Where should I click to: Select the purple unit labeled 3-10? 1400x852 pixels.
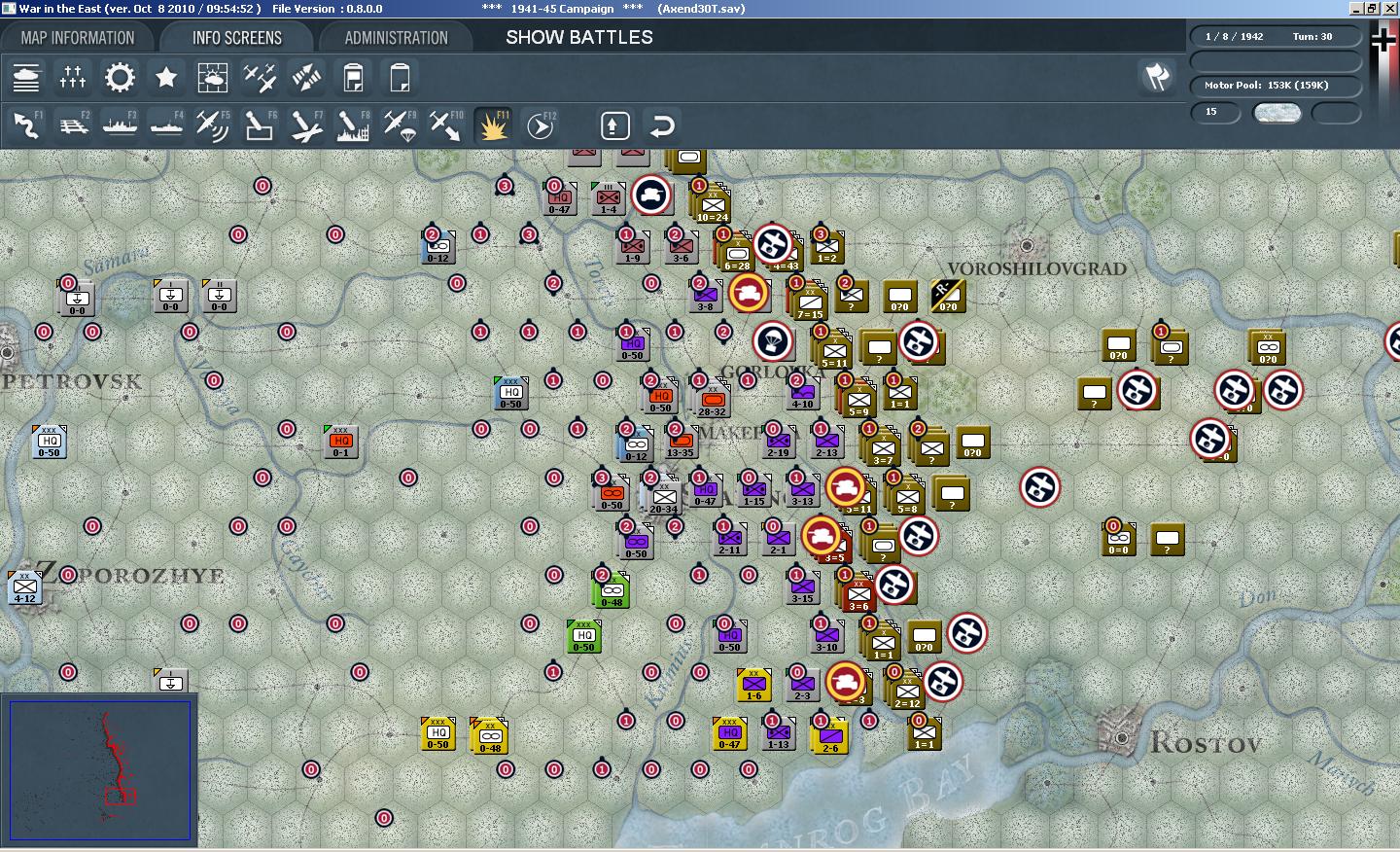[826, 636]
